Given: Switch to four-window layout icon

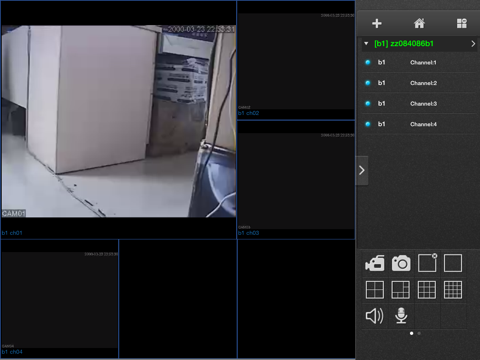Looking at the screenshot, I should [x=375, y=290].
